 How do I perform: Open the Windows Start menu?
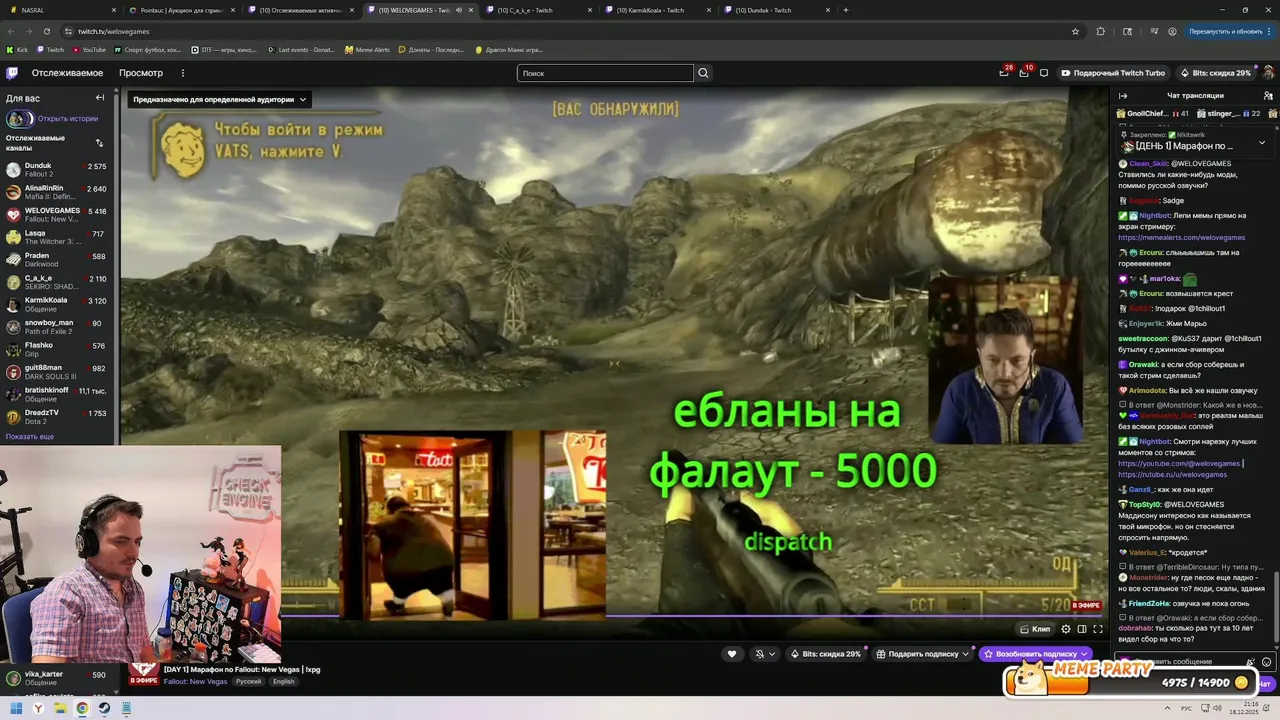[17, 708]
